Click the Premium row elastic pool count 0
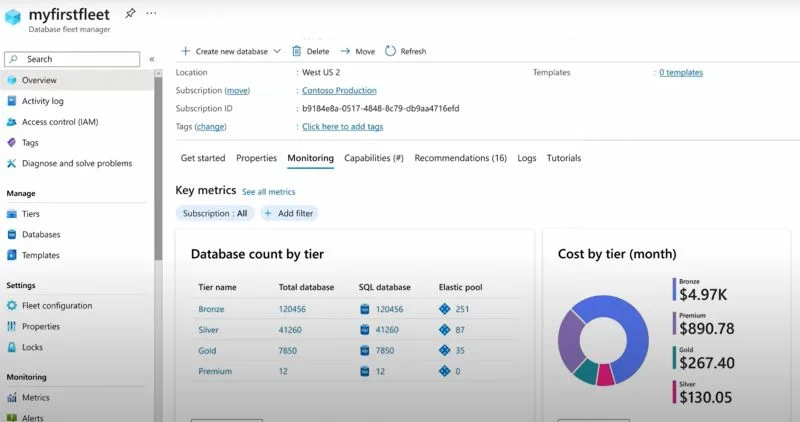800x422 pixels. [x=458, y=371]
